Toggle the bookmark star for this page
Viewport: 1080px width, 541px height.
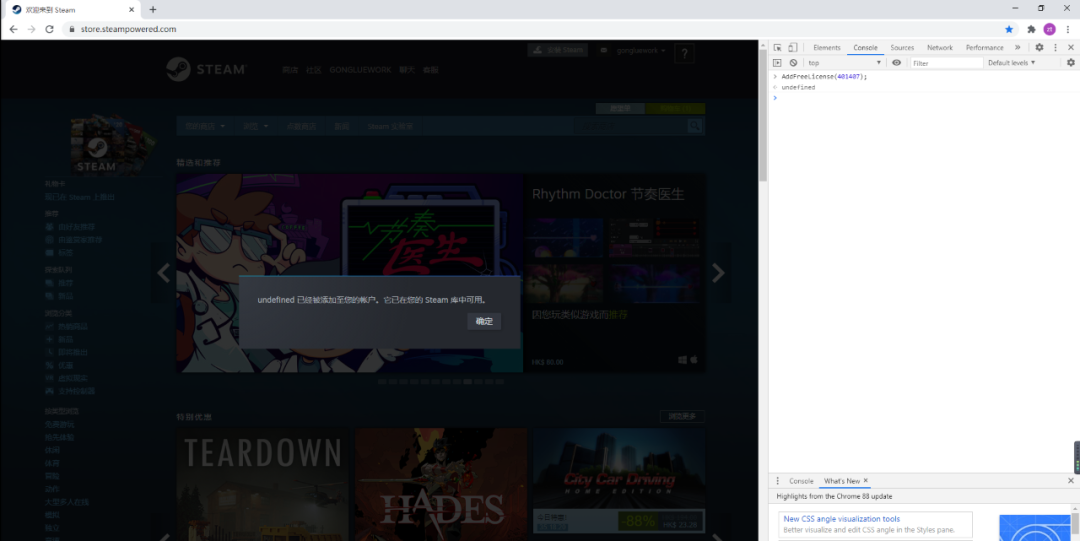point(1009,29)
